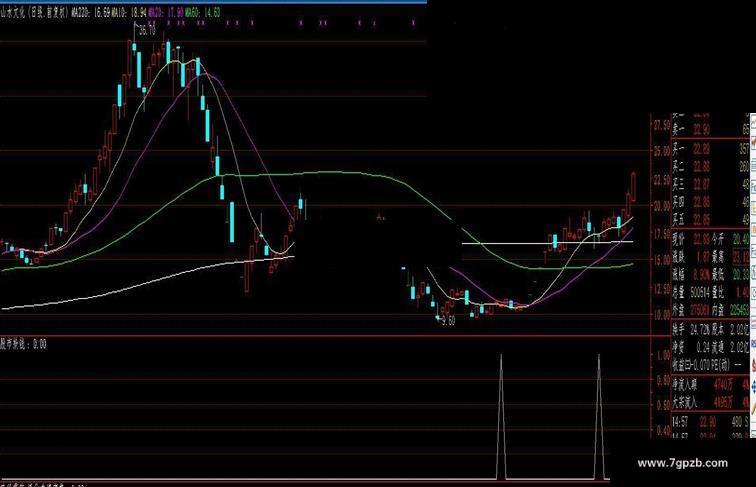Image resolution: width=756 pixels, height=487 pixels.
Task: Click the 14:57 22.90 trade tick row
Action: (710, 422)
